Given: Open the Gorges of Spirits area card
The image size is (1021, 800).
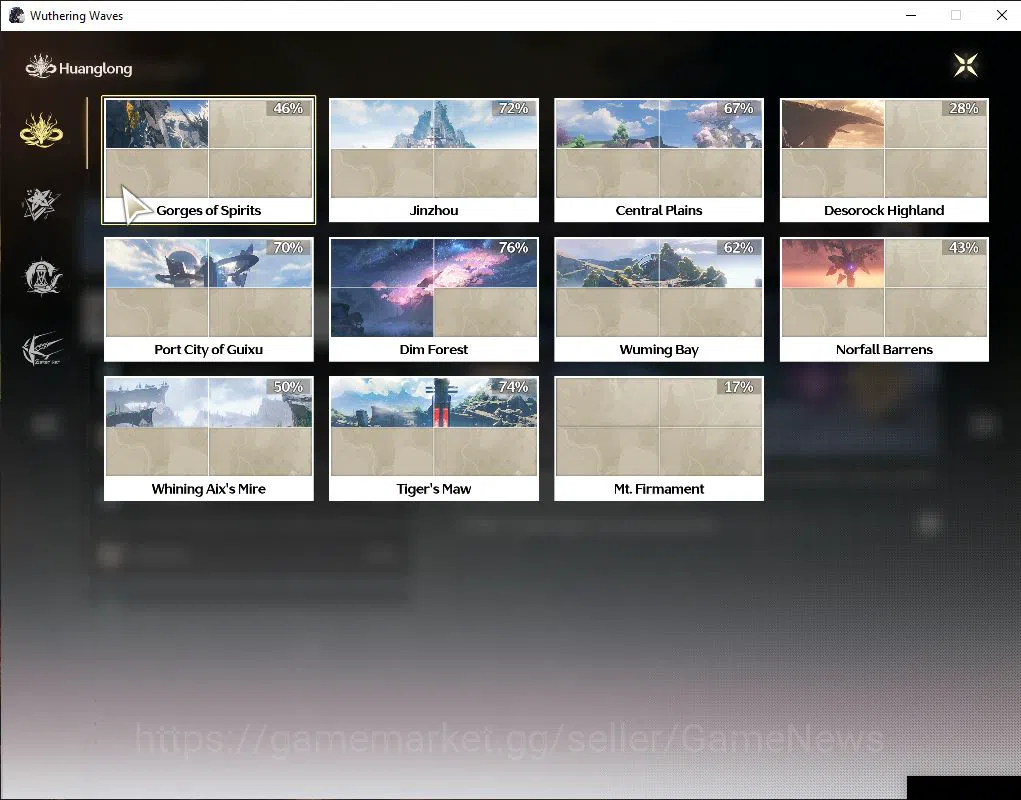Looking at the screenshot, I should (208, 160).
